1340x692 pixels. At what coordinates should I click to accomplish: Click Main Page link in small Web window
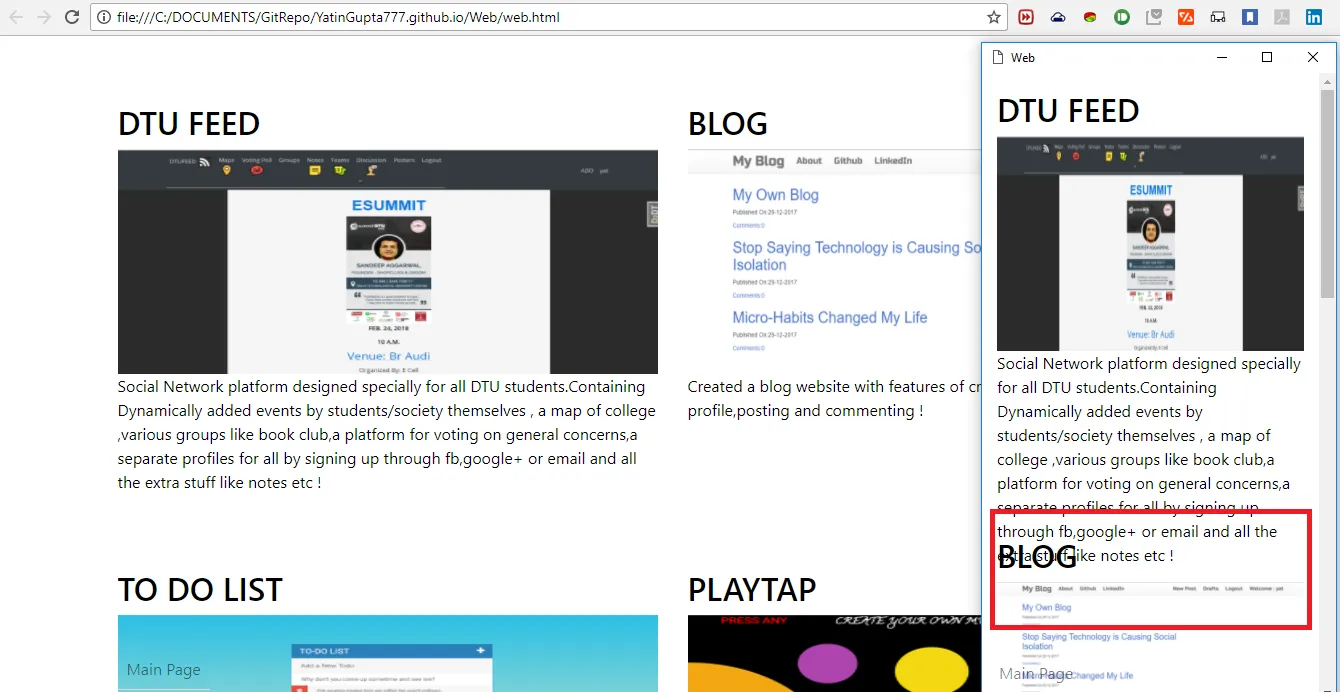click(x=1036, y=674)
